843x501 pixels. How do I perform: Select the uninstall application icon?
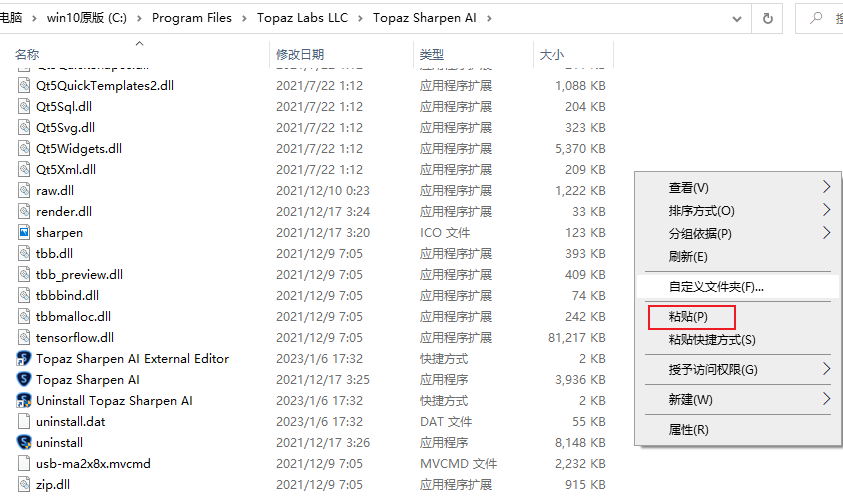[x=24, y=442]
